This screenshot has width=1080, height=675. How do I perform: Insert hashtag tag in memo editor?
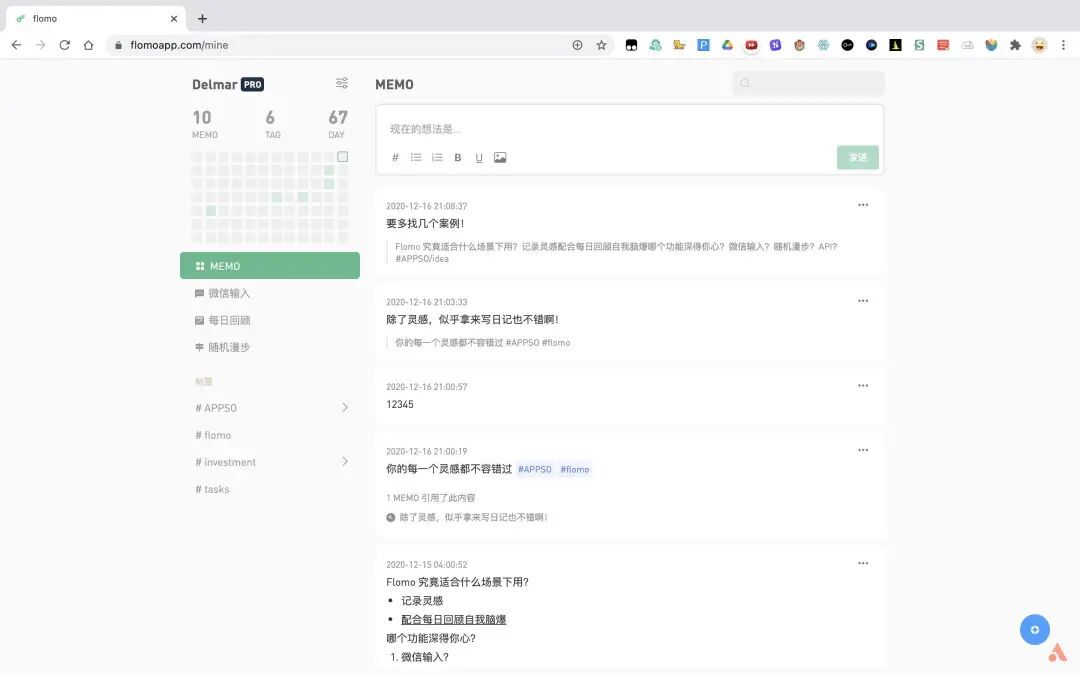click(395, 158)
